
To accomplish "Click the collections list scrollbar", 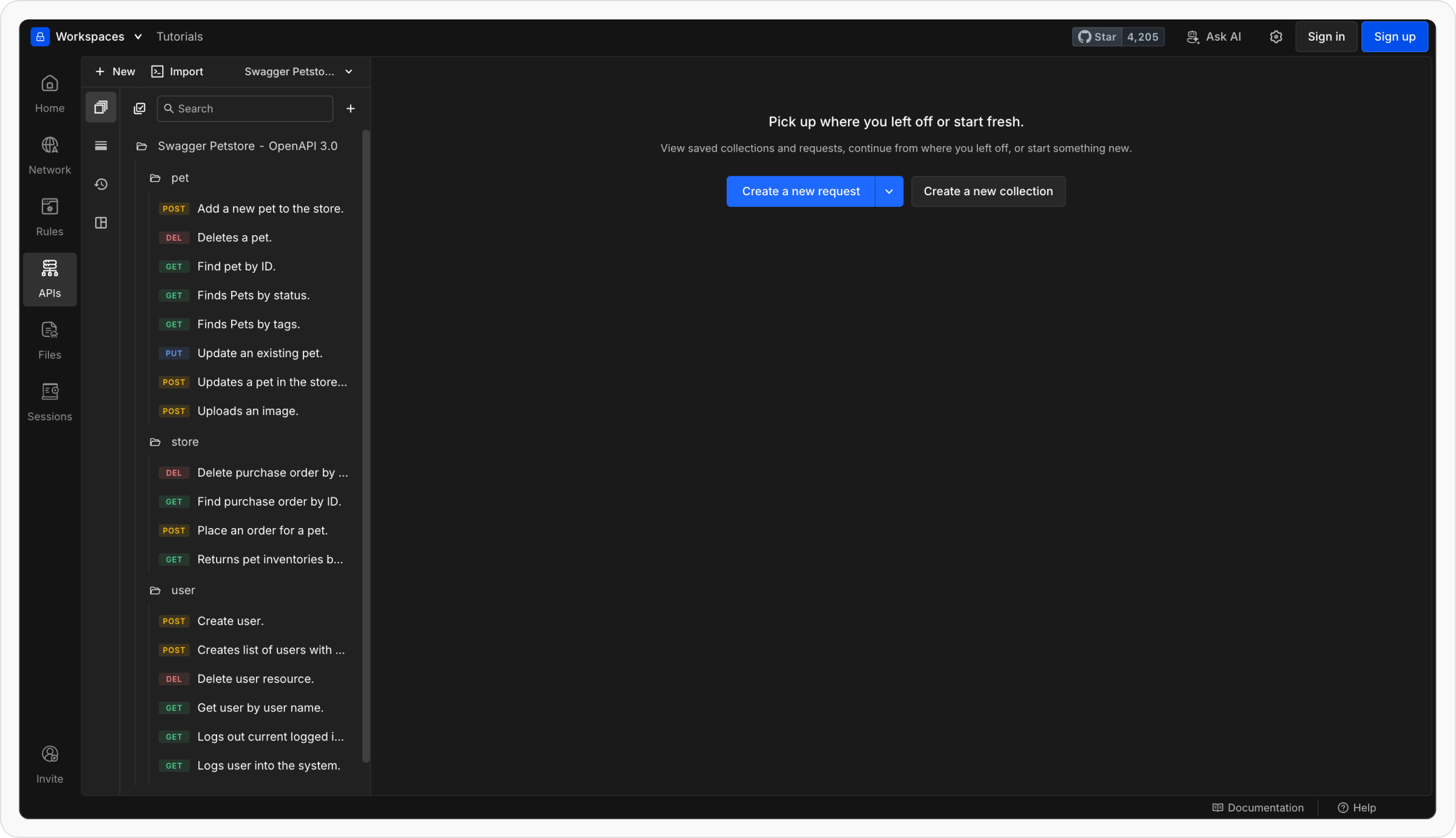I will (366, 446).
